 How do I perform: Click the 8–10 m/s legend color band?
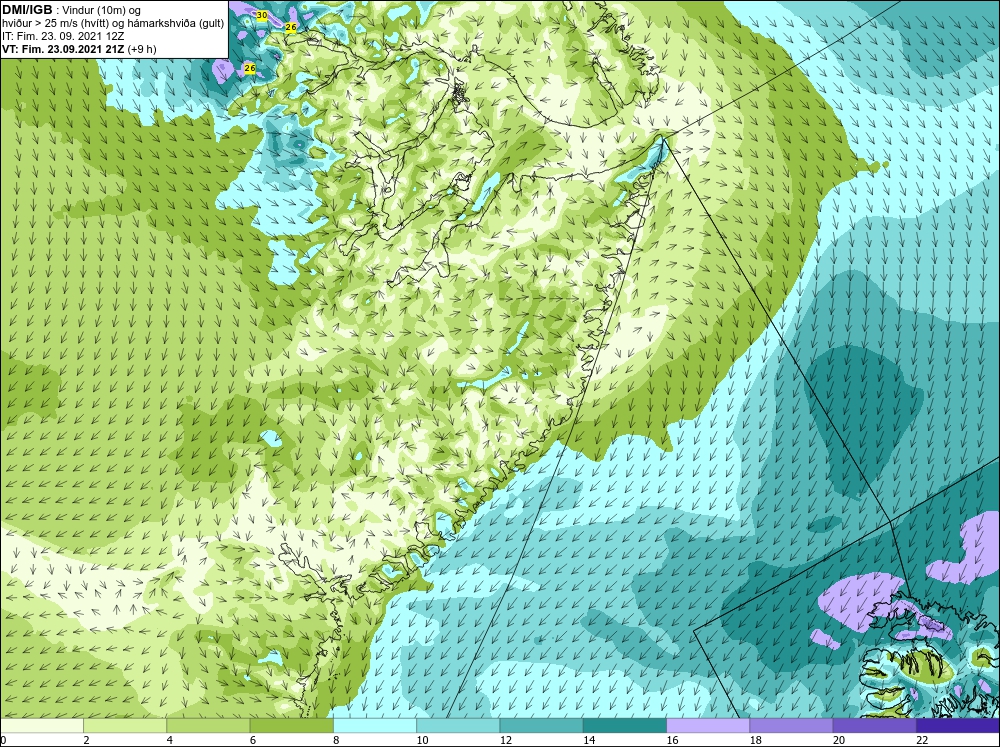(375, 726)
